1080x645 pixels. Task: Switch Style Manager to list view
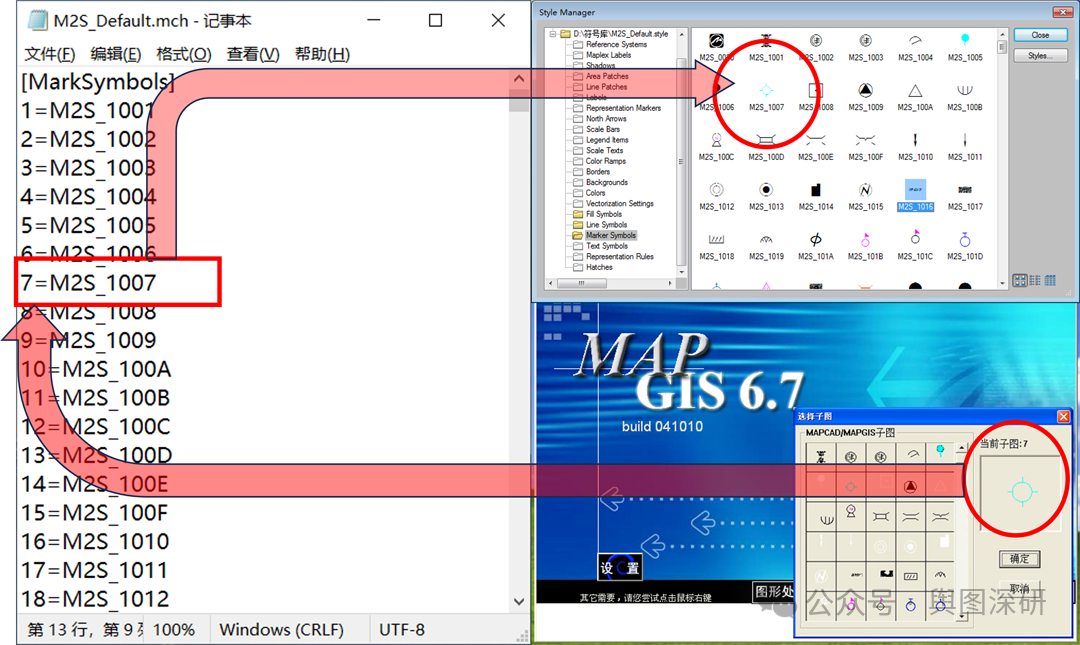coord(1034,281)
